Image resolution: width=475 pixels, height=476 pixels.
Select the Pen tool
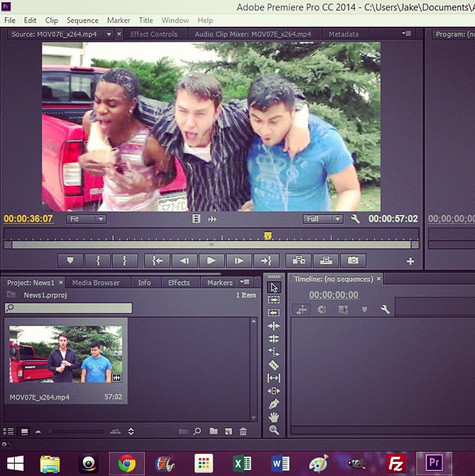[274, 404]
